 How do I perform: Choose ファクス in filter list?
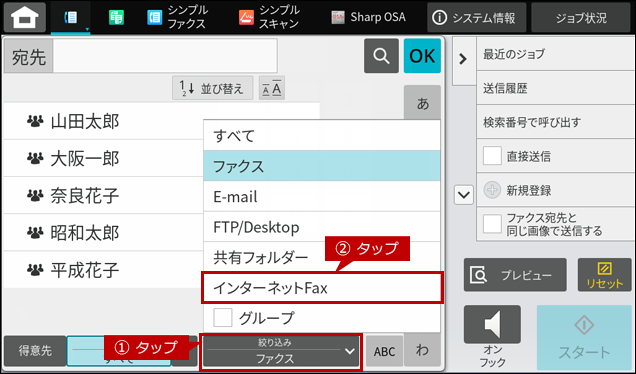point(322,166)
